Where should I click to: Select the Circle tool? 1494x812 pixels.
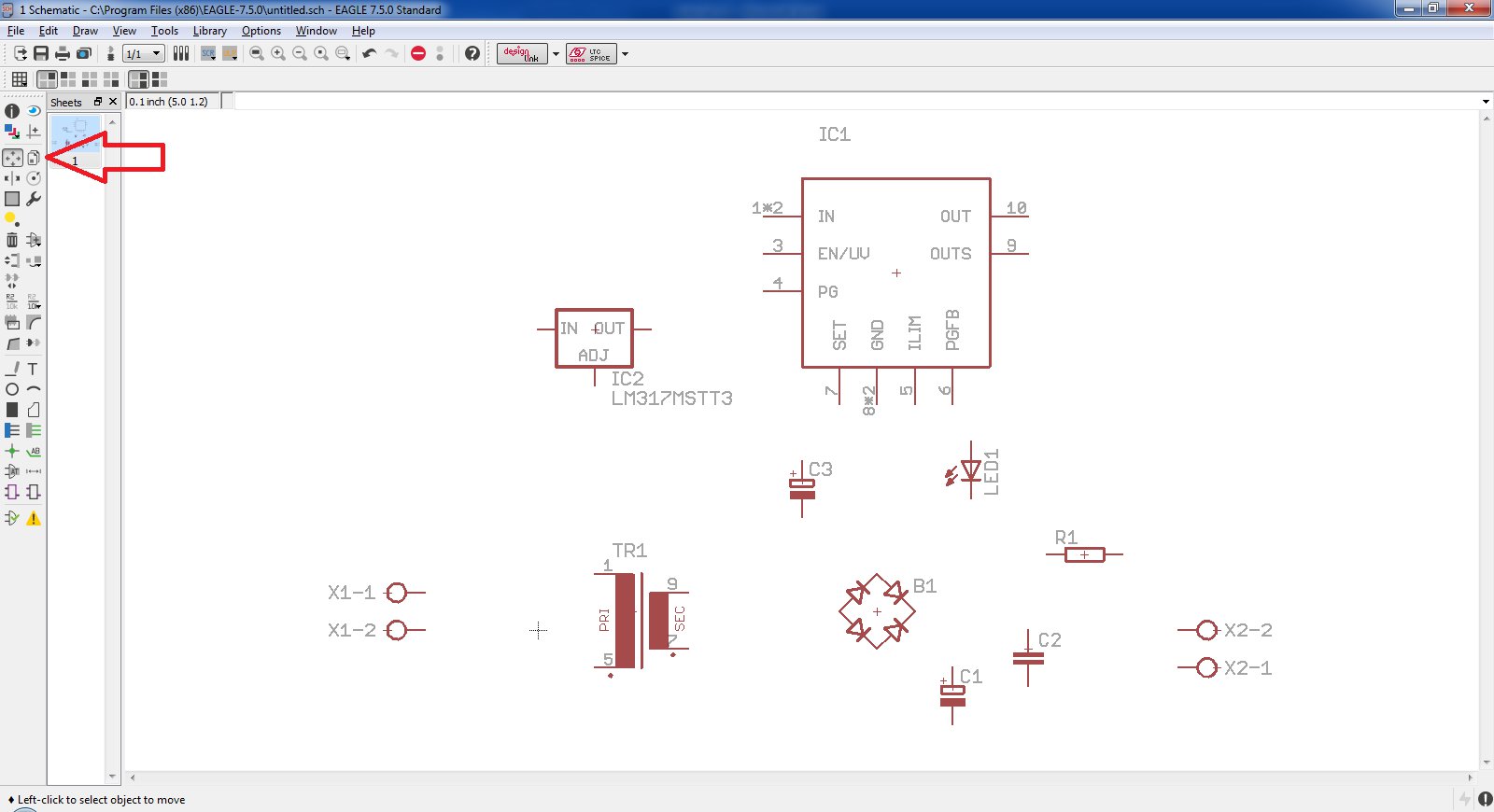12,389
